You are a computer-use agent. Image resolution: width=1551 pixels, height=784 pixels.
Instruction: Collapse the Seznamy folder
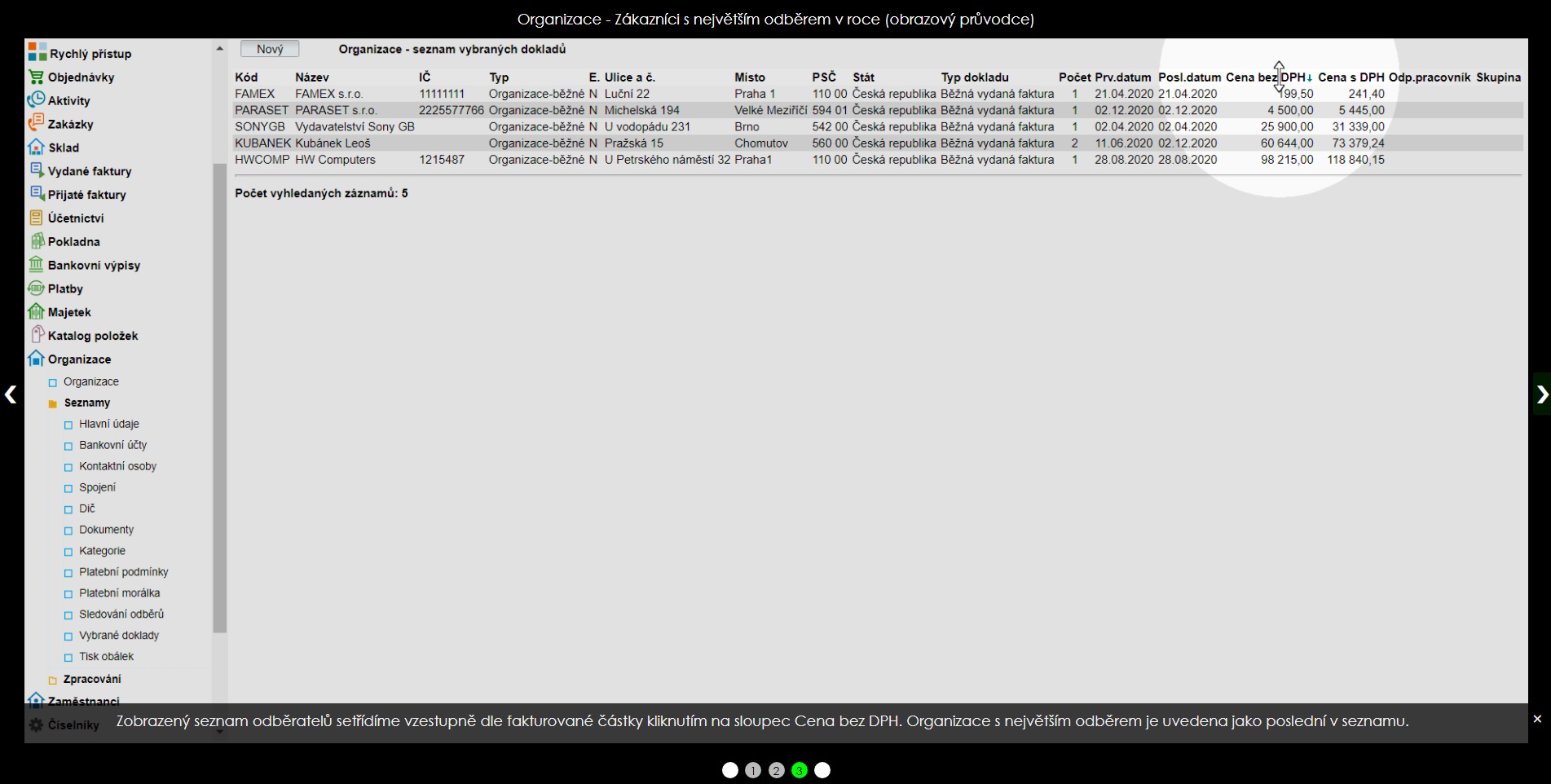click(53, 403)
